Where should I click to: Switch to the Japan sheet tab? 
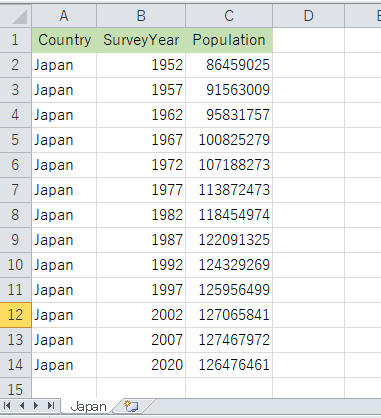coord(89,406)
